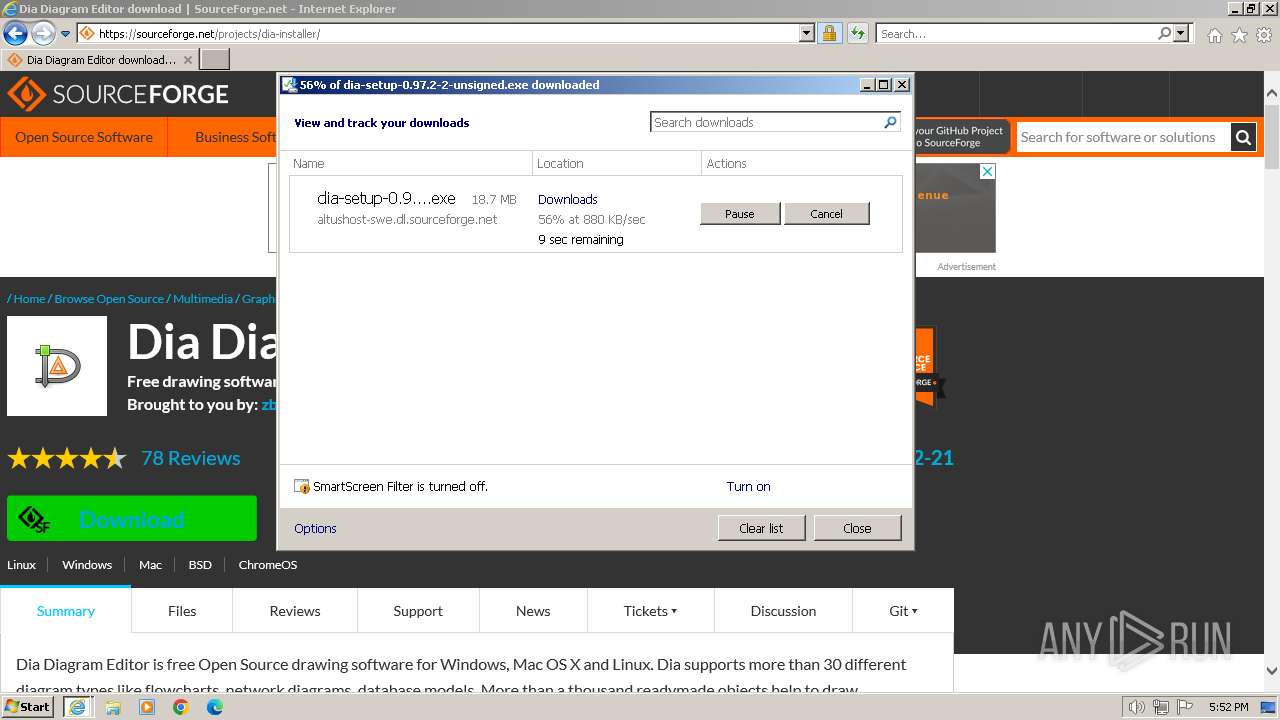The height and width of the screenshot is (720, 1280).
Task: Switch to the Reviews tab
Action: (x=295, y=611)
